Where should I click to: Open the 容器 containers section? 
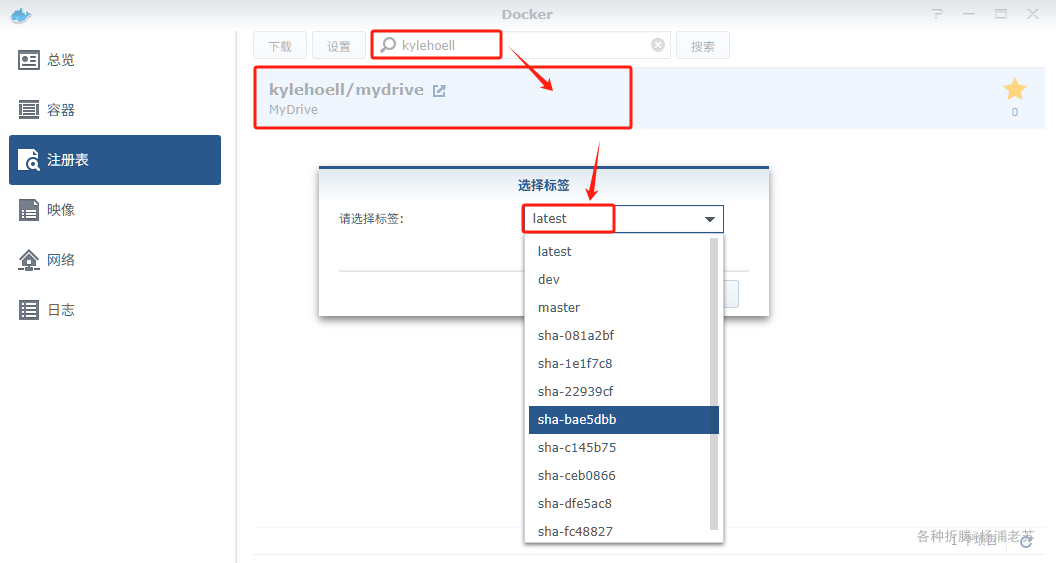tap(114, 110)
